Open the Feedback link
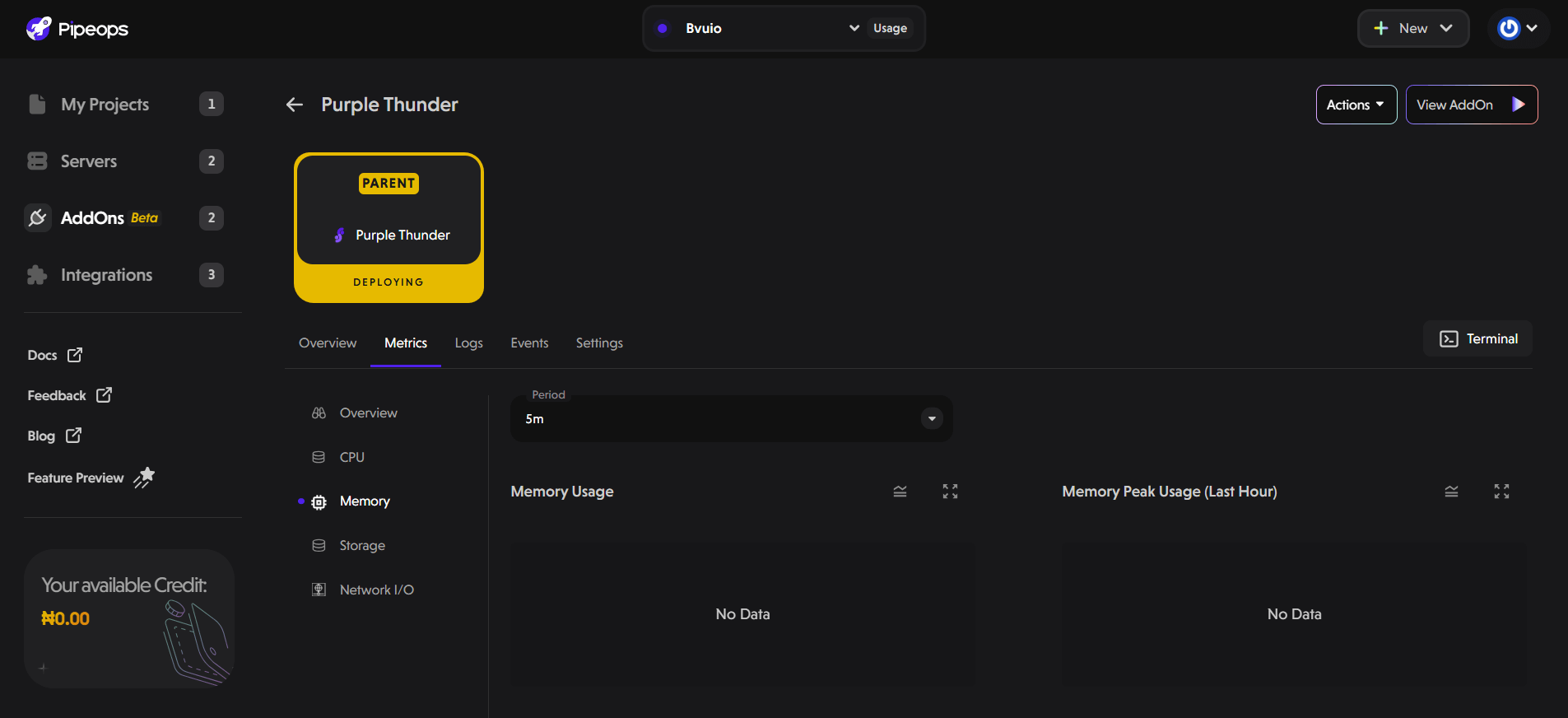Viewport: 1568px width, 718px height. coord(70,395)
